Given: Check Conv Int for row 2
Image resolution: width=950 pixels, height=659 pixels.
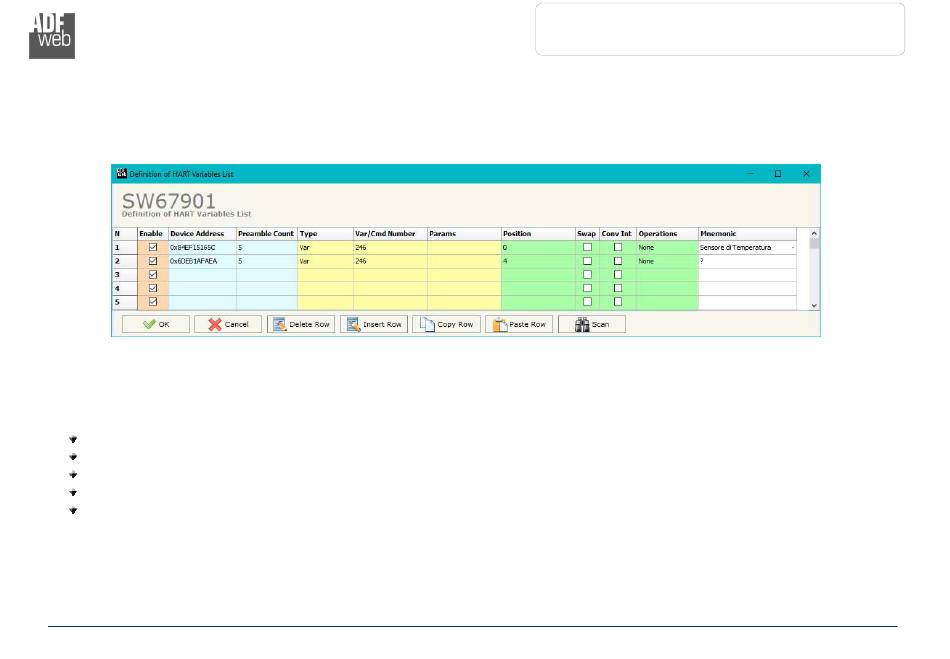Looking at the screenshot, I should 618,261.
